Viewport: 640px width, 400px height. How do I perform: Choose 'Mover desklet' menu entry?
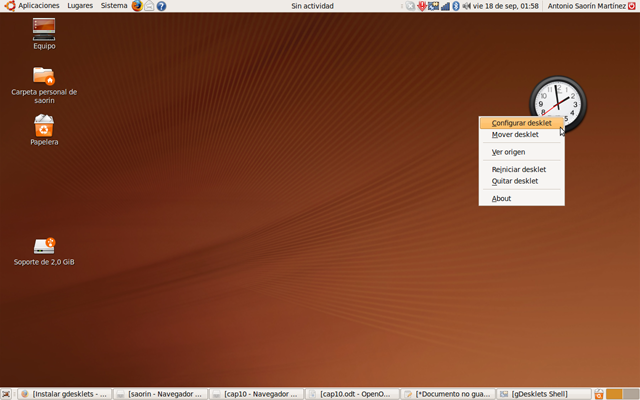point(515,134)
